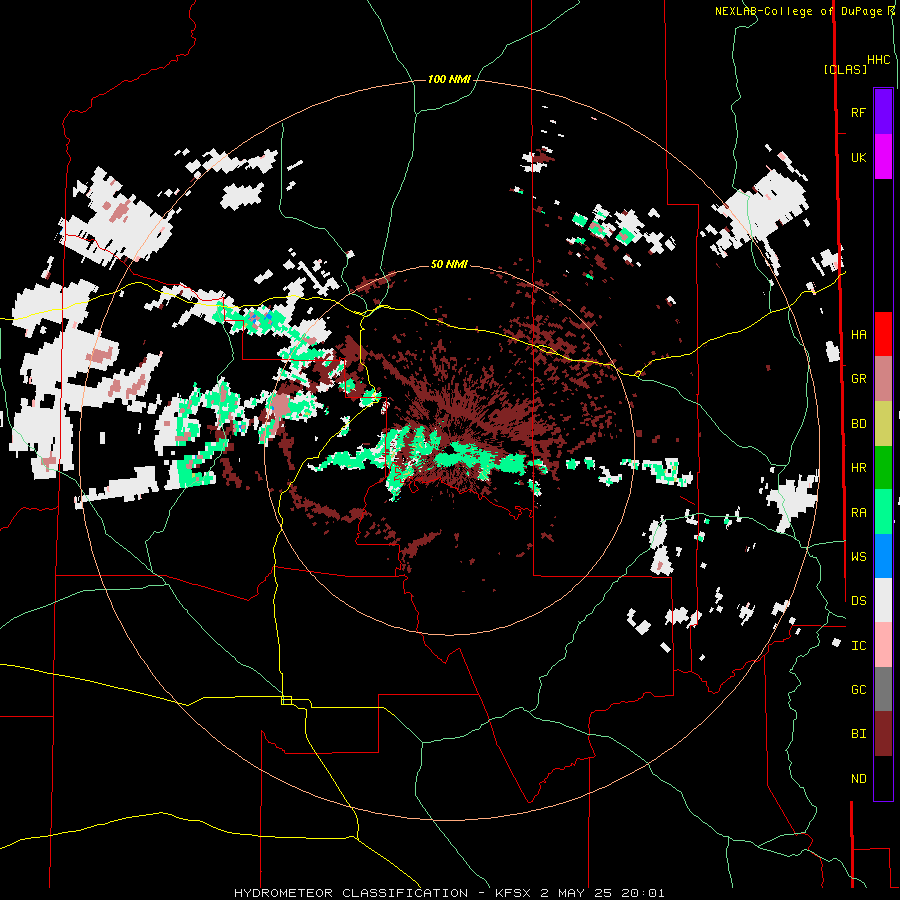
Task: Click the HR dark green legend swatch
Action: [883, 468]
